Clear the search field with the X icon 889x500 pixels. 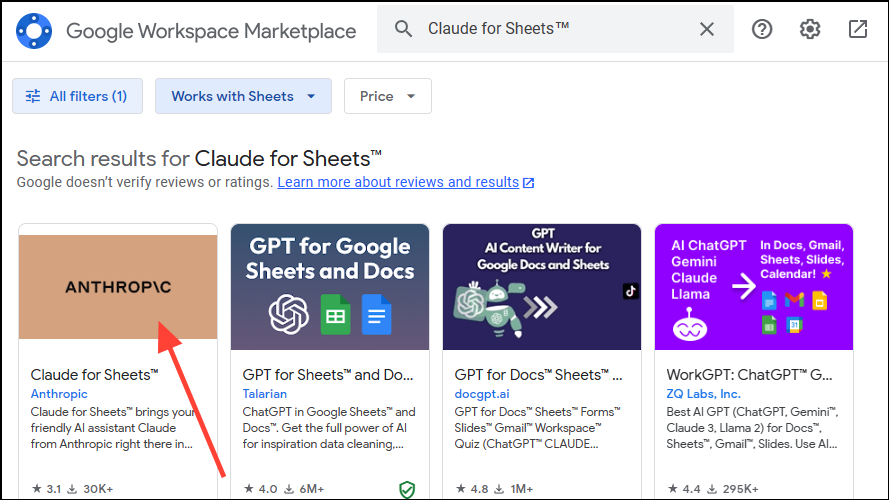coord(706,29)
